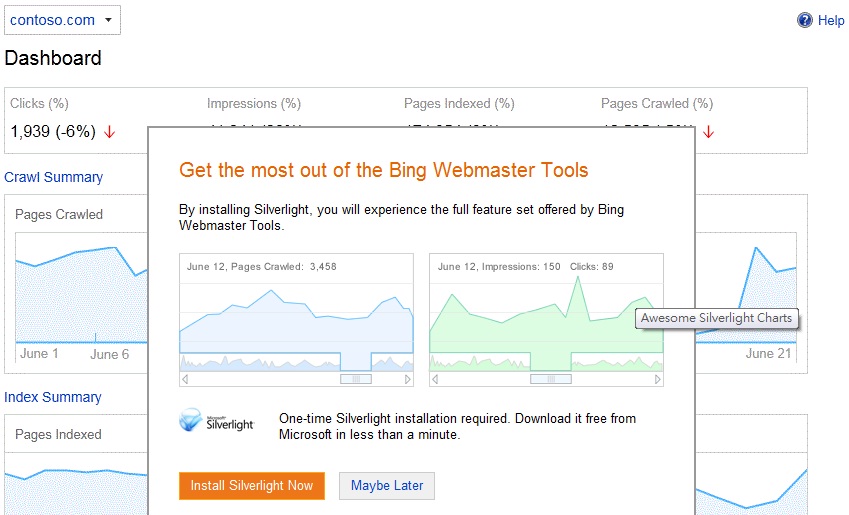The width and height of the screenshot is (849, 515).
Task: Open the Index Summary link
Action: pos(53,397)
